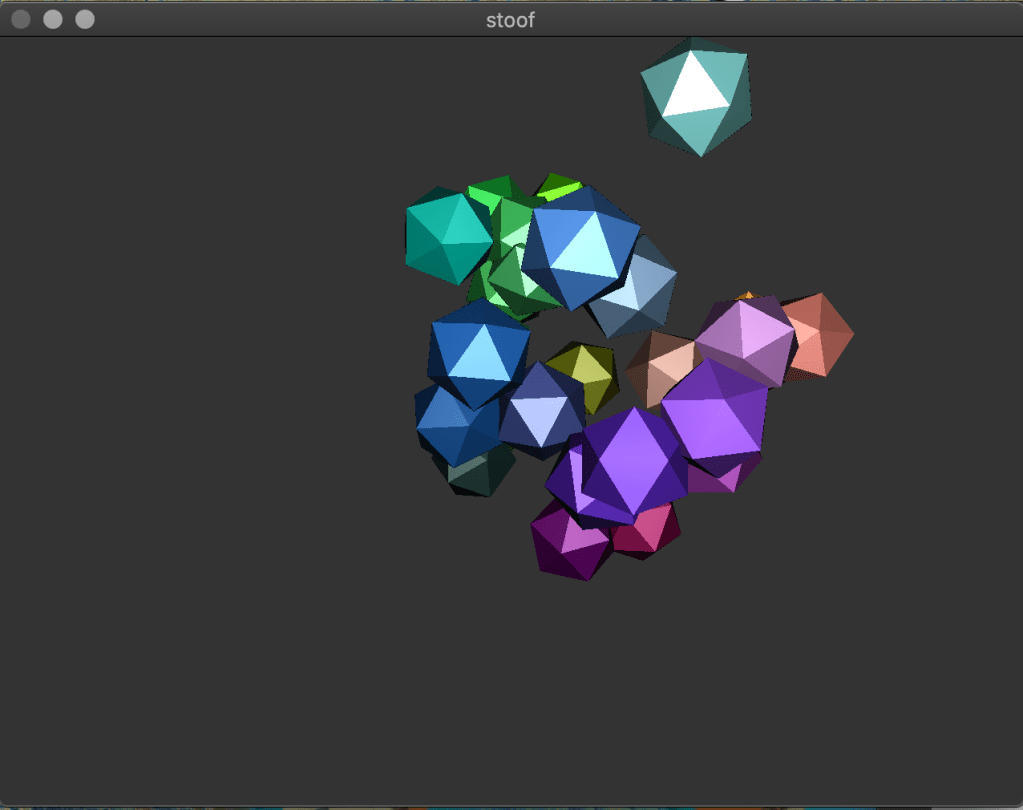Viewport: 1023px width, 810px height.
Task: Click the window zoom button
Action: 85,19
